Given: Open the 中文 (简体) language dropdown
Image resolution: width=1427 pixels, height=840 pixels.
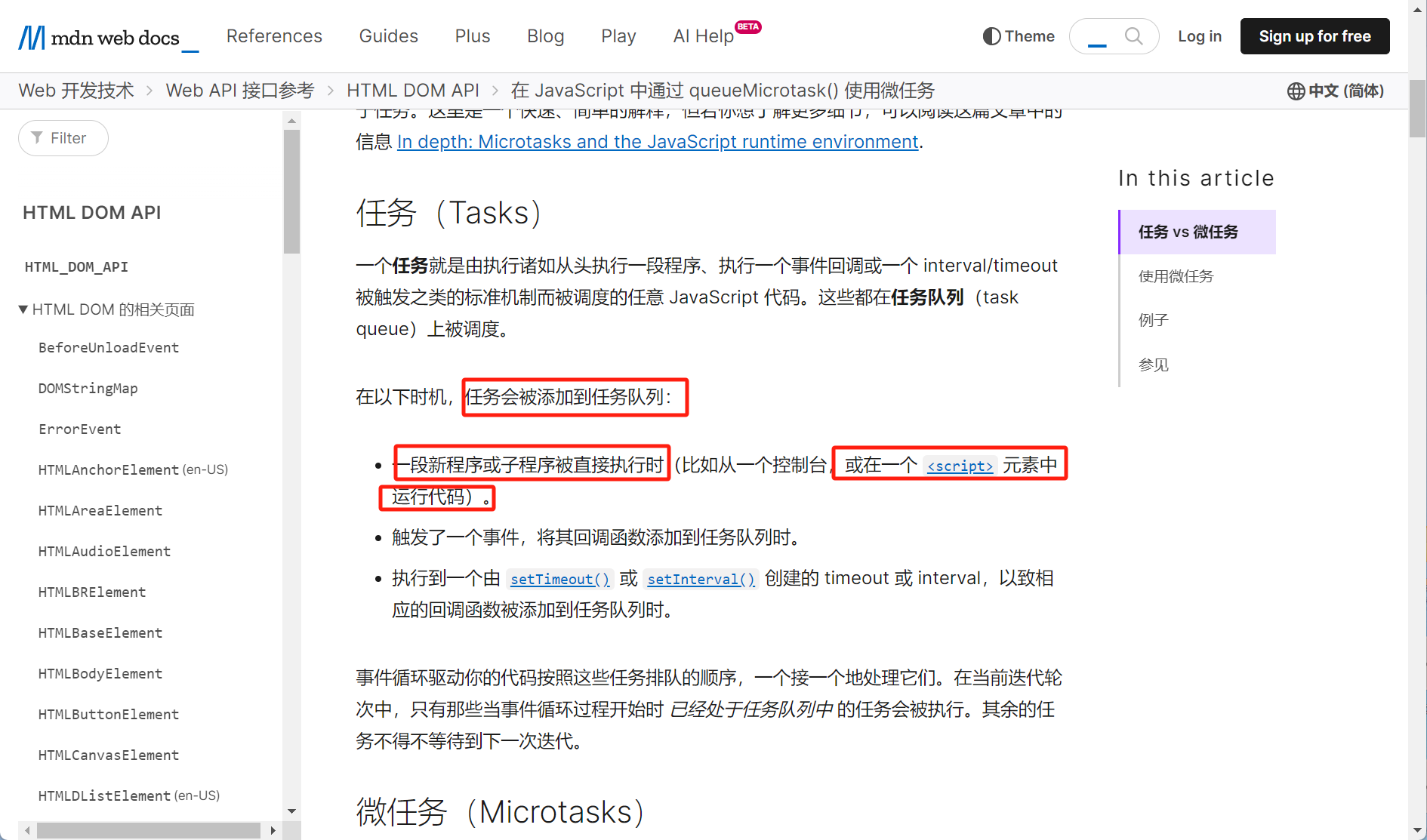Looking at the screenshot, I should click(1345, 91).
